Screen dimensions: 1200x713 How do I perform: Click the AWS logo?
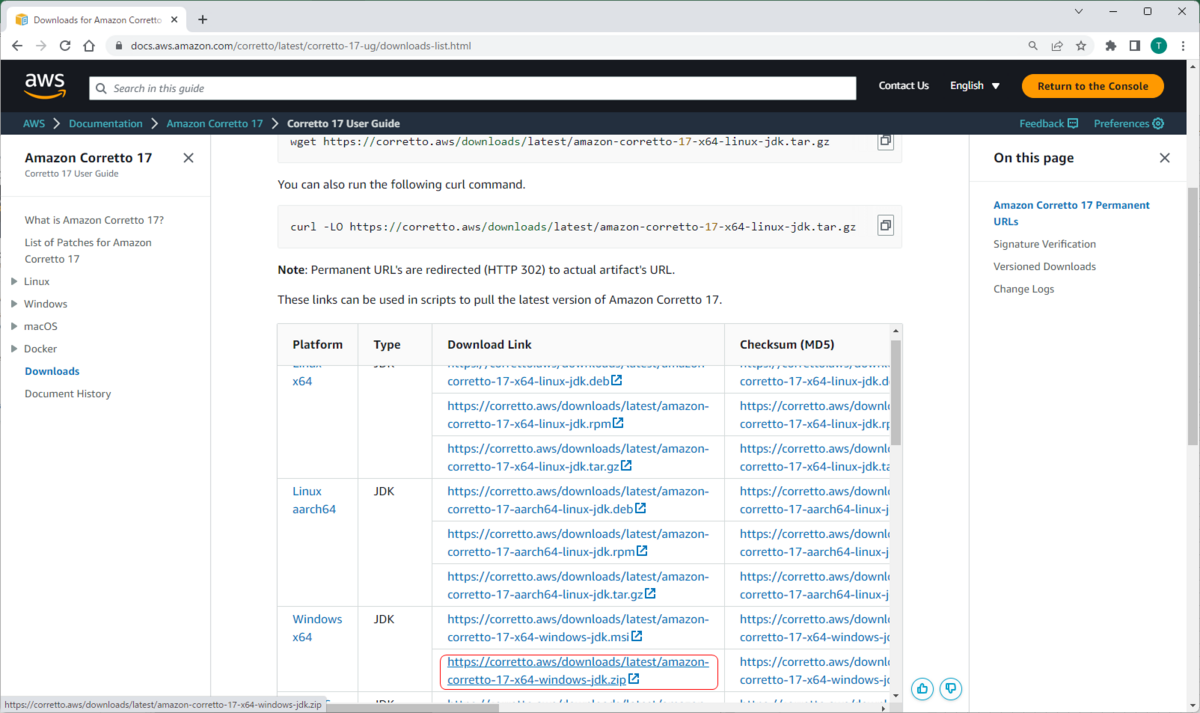pyautogui.click(x=45, y=86)
